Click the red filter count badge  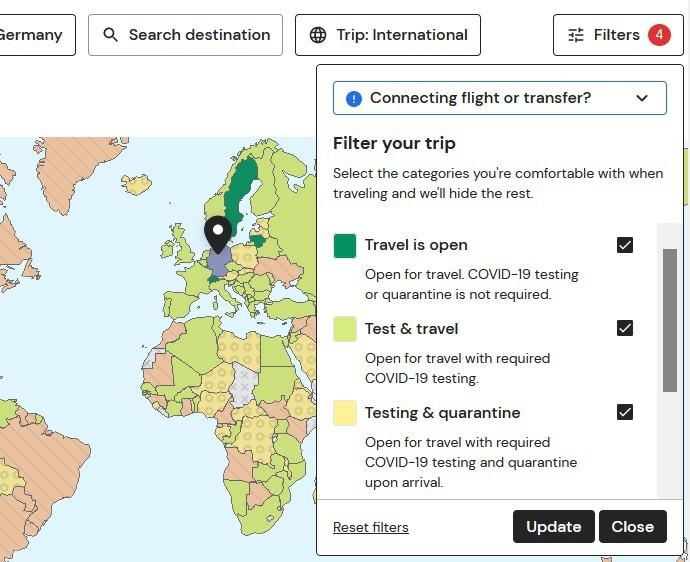(659, 35)
